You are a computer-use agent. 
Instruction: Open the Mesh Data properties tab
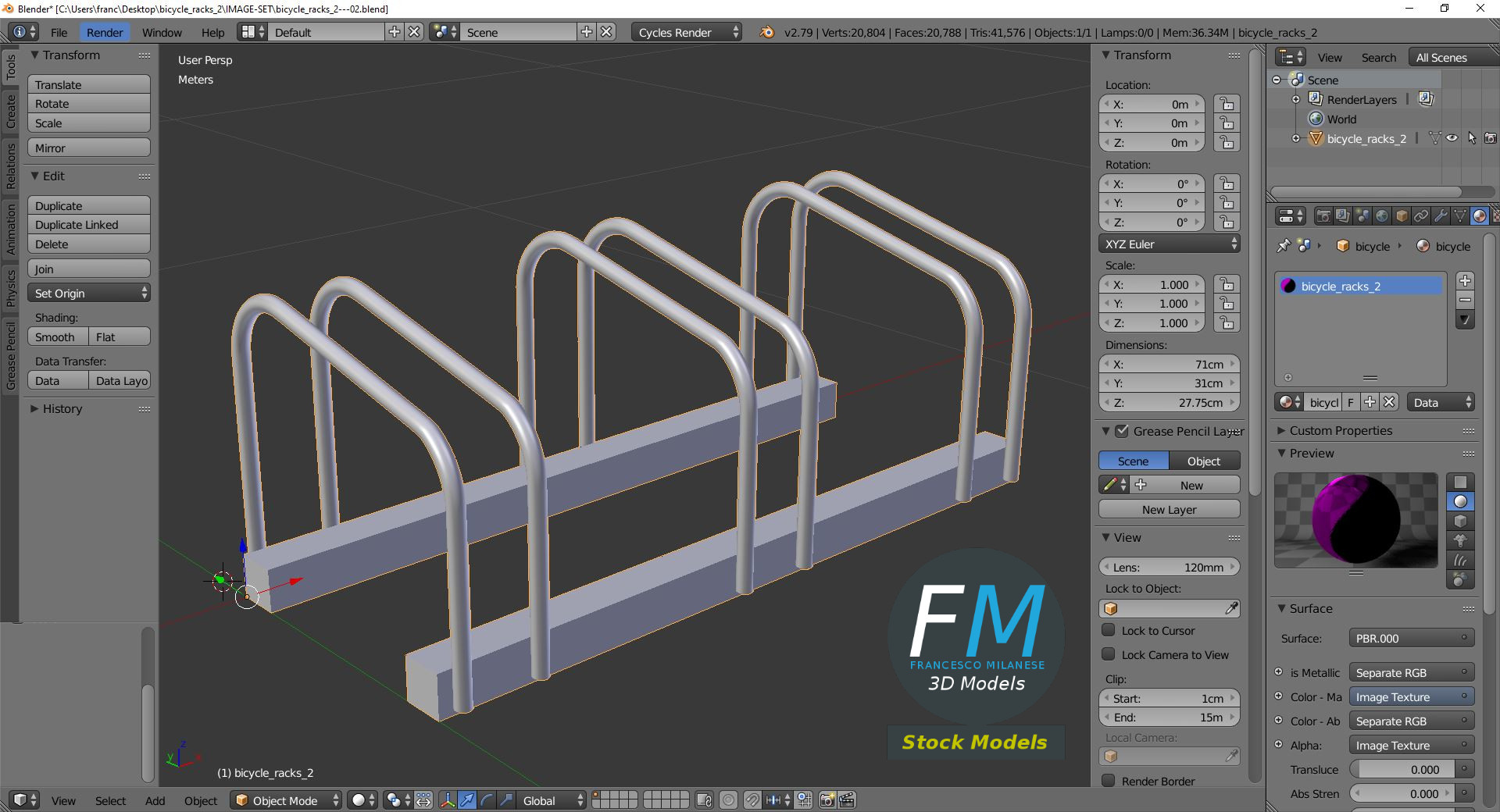tap(1460, 216)
